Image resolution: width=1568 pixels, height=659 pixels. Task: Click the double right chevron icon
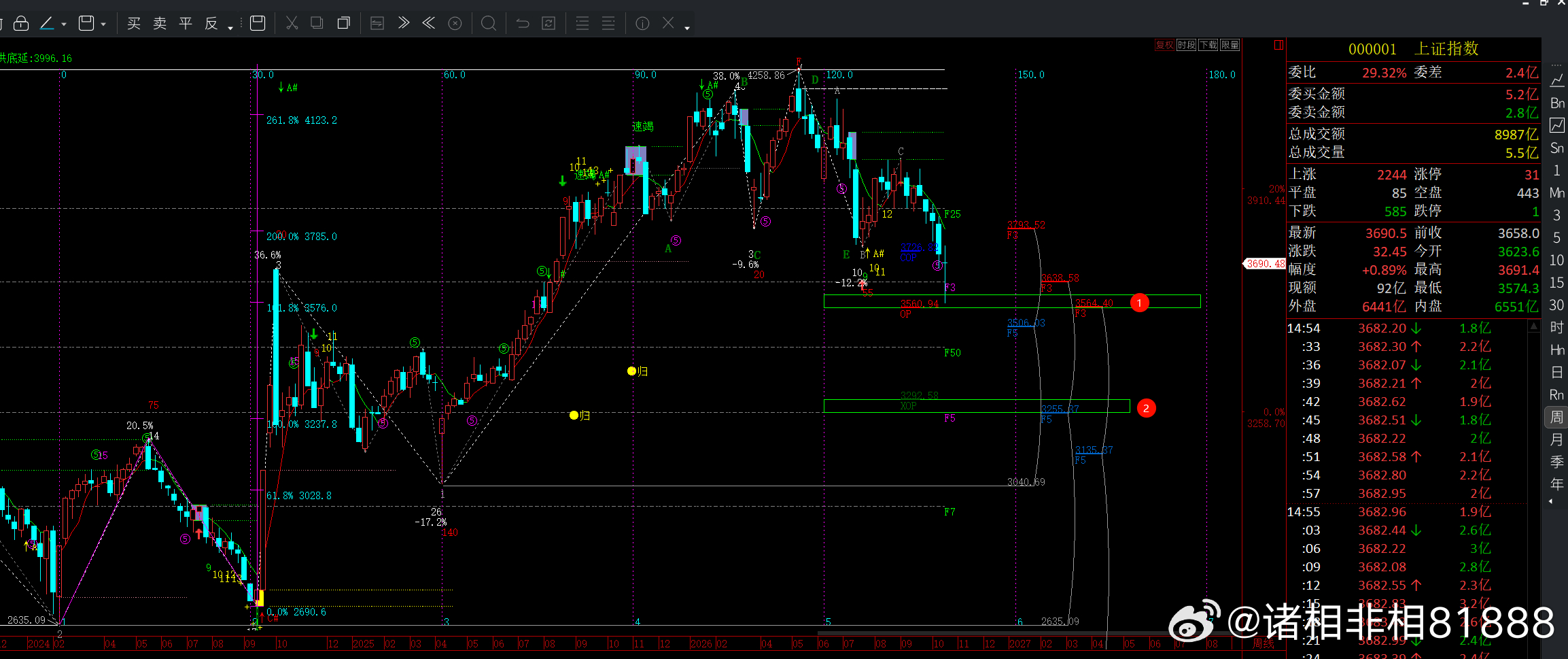(404, 23)
